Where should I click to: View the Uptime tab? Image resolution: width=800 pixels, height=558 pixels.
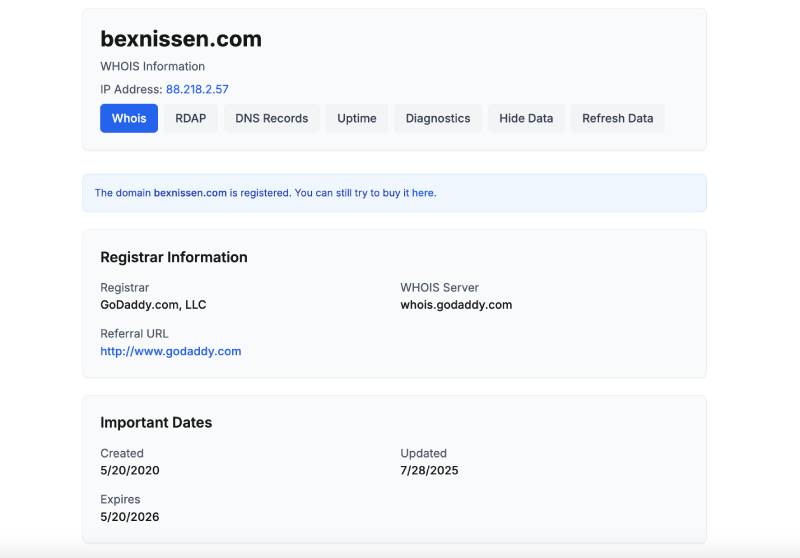pyautogui.click(x=356, y=118)
